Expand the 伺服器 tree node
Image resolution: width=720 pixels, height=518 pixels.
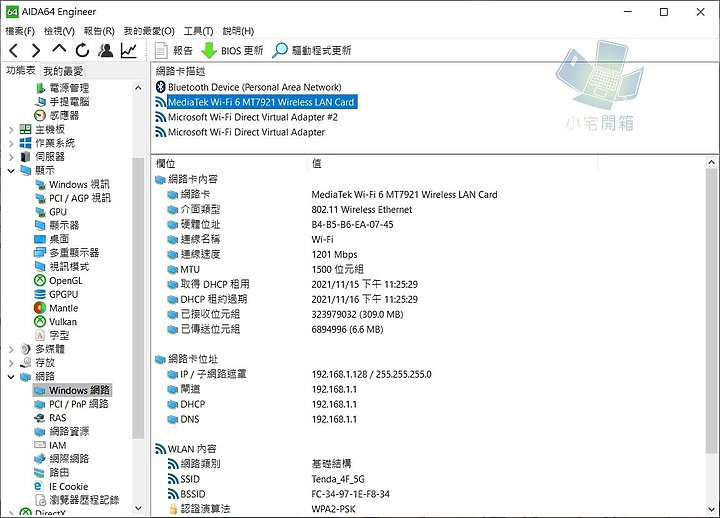(x=11, y=158)
